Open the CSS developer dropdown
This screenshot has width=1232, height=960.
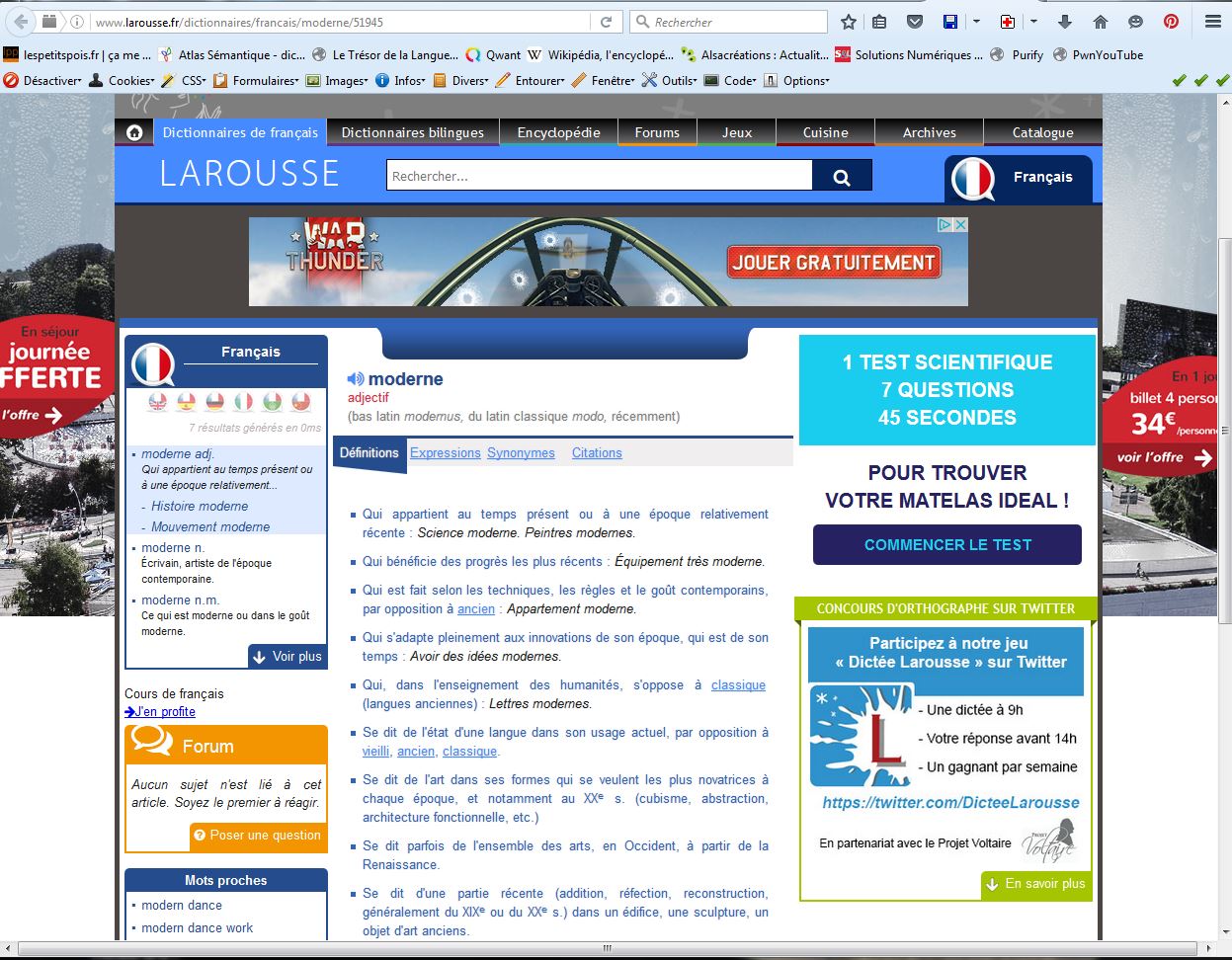click(x=183, y=81)
